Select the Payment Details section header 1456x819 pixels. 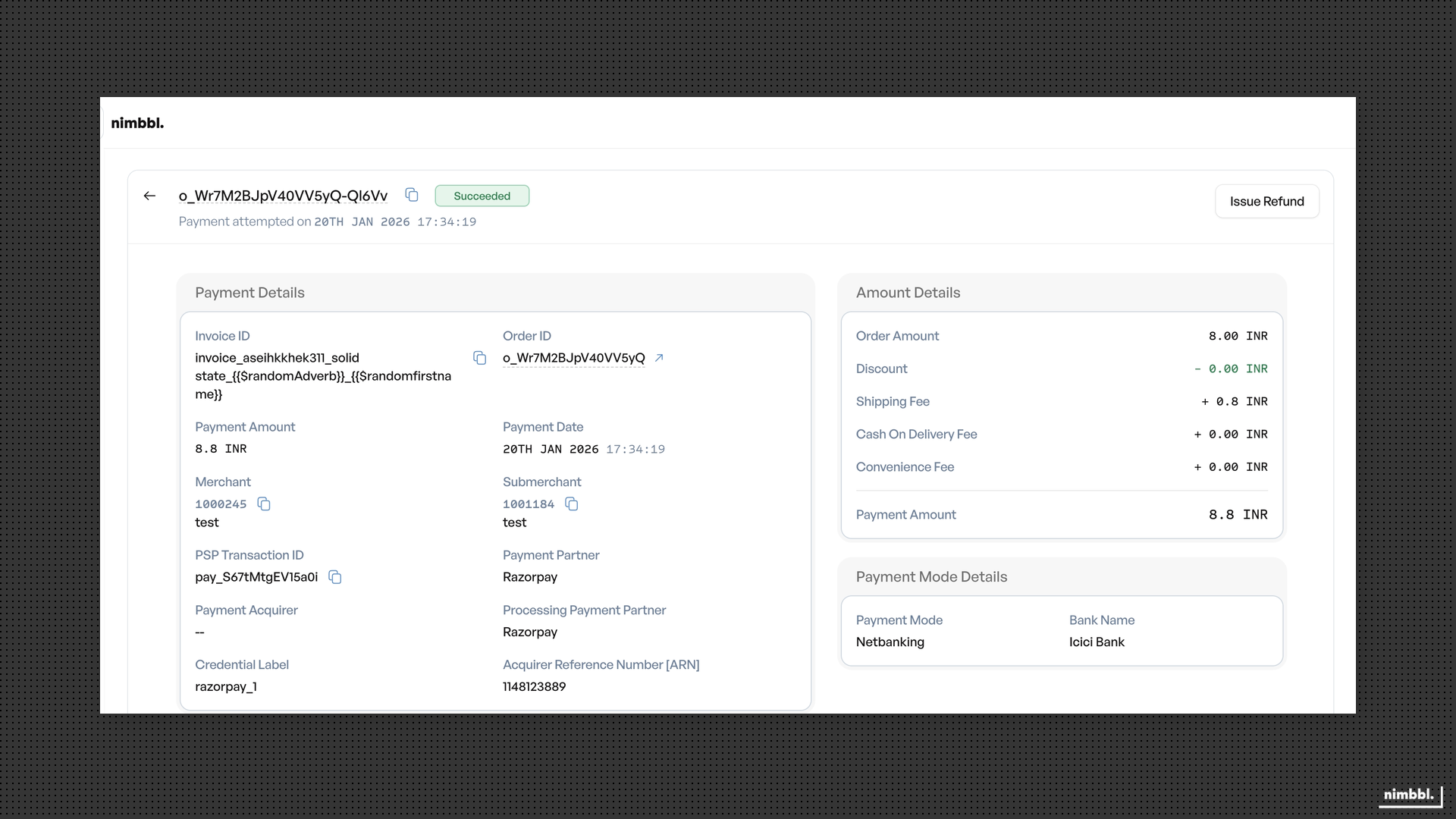pos(249,293)
